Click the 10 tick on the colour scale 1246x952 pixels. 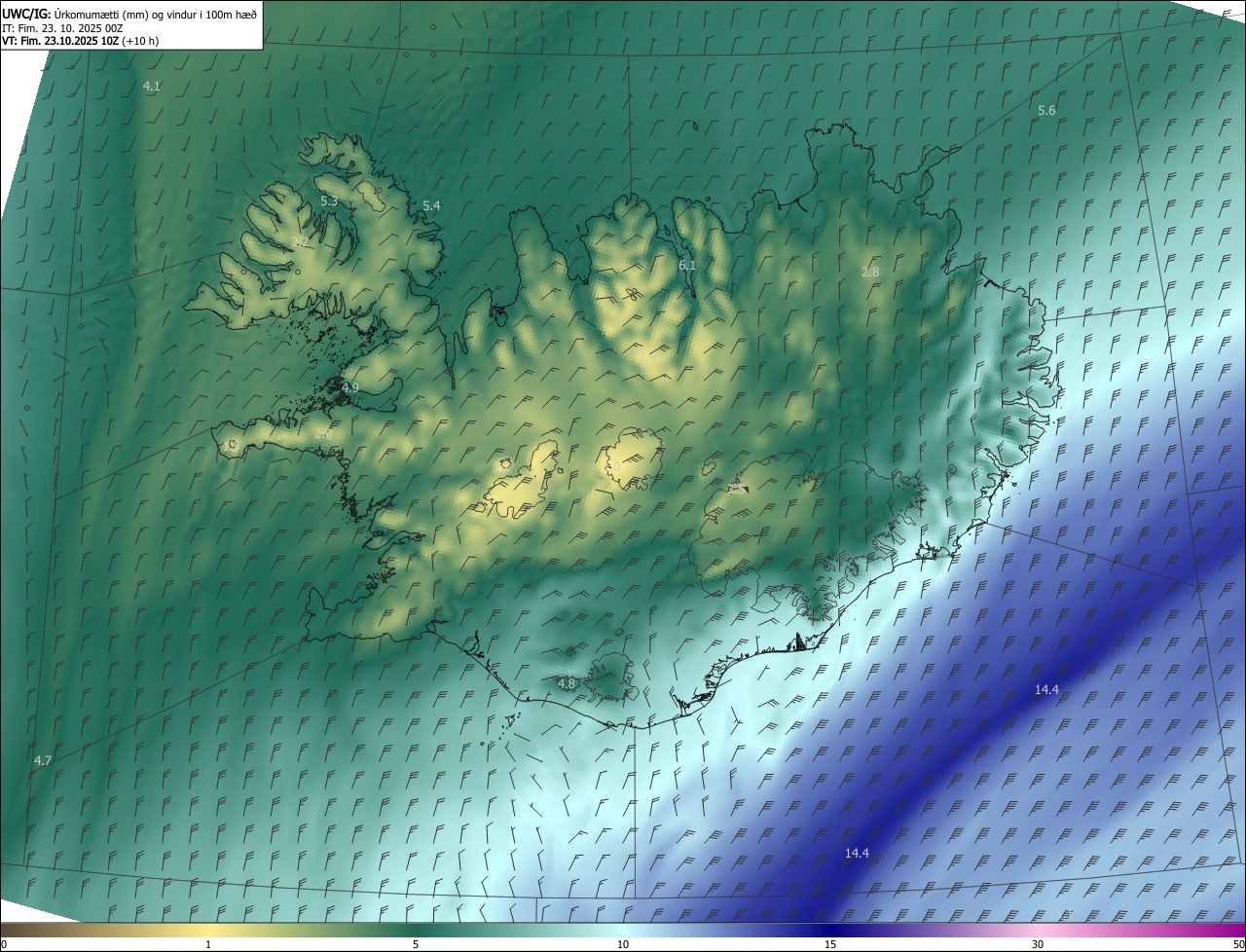623,944
